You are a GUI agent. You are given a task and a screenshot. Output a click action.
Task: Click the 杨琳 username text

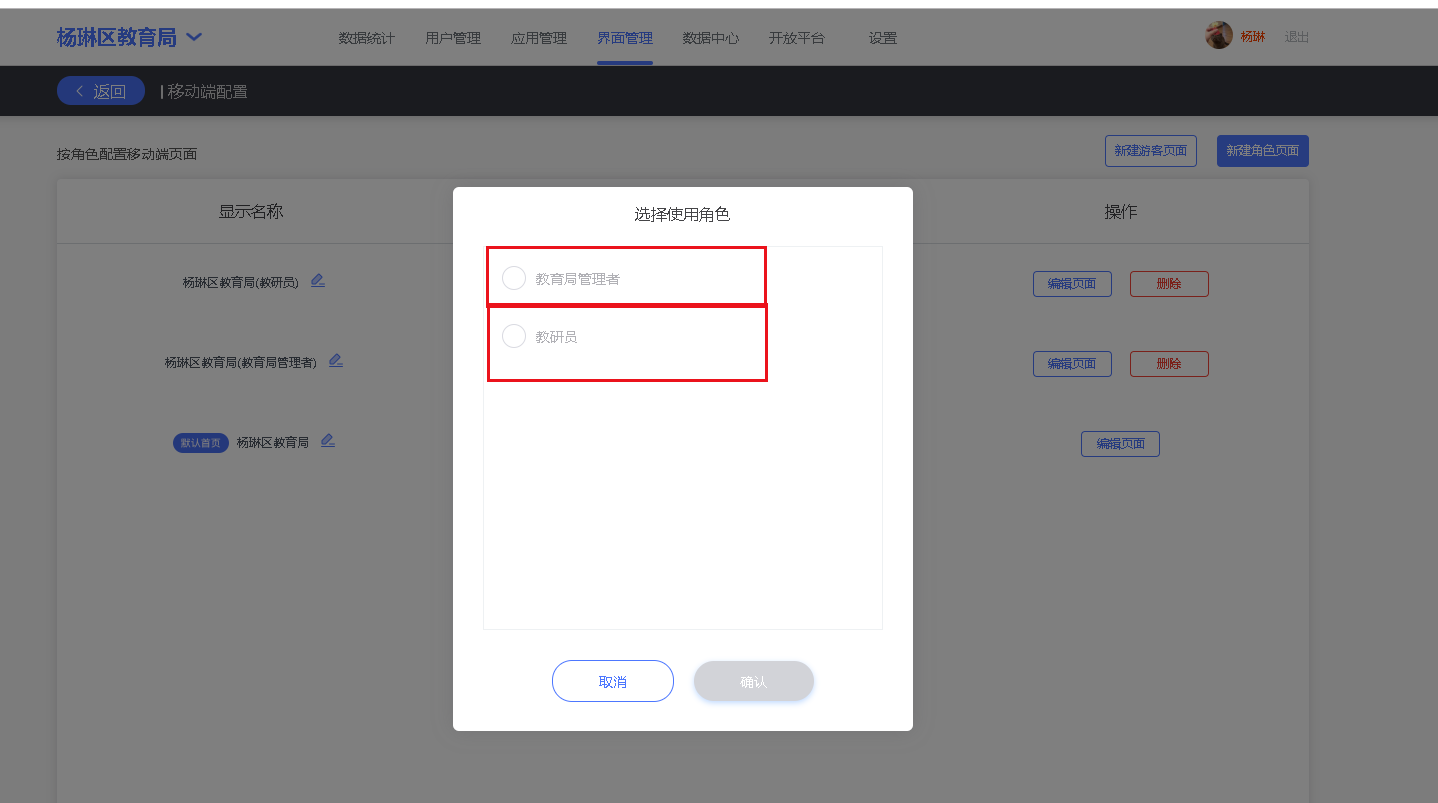tap(1253, 37)
